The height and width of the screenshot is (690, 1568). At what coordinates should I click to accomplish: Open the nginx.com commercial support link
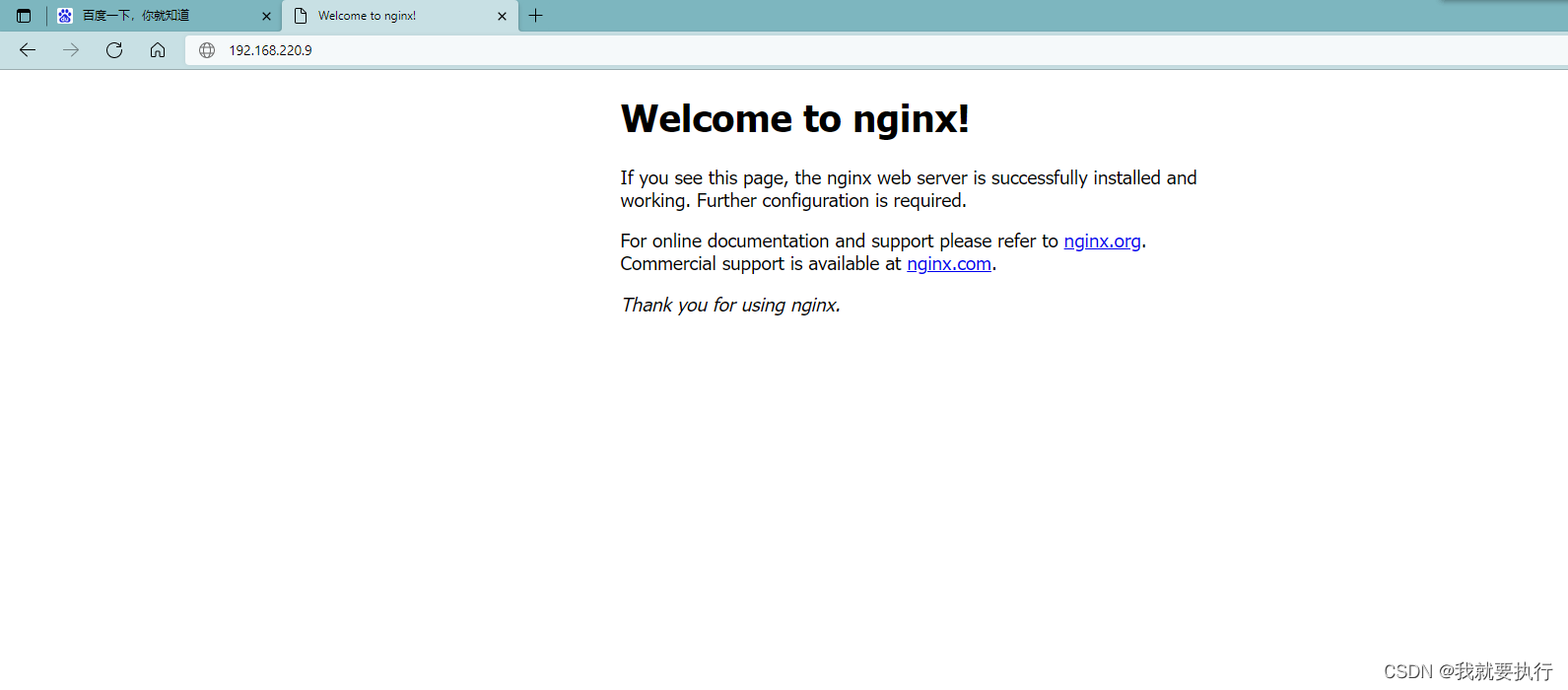[x=949, y=264]
